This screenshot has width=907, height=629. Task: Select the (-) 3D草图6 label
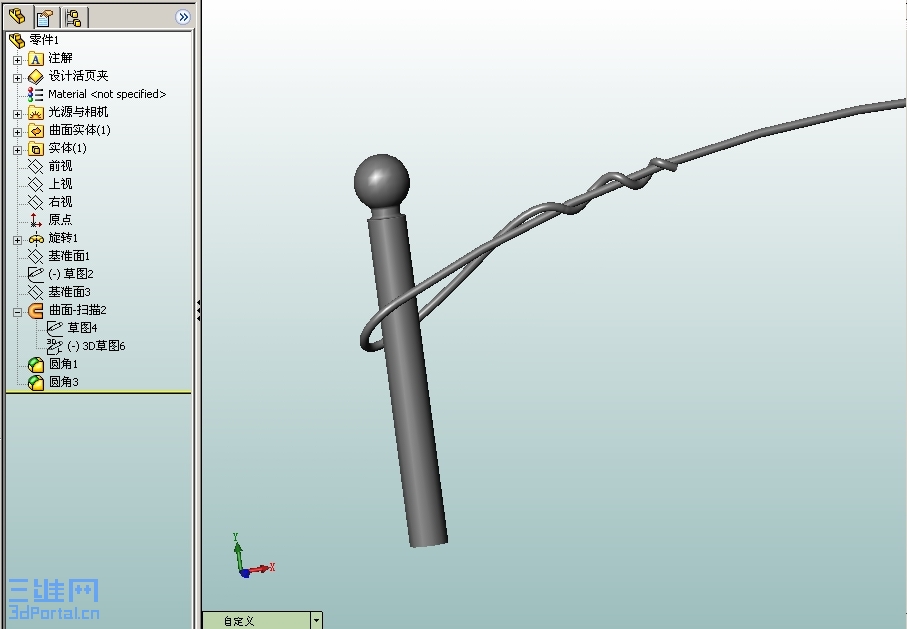(x=96, y=346)
